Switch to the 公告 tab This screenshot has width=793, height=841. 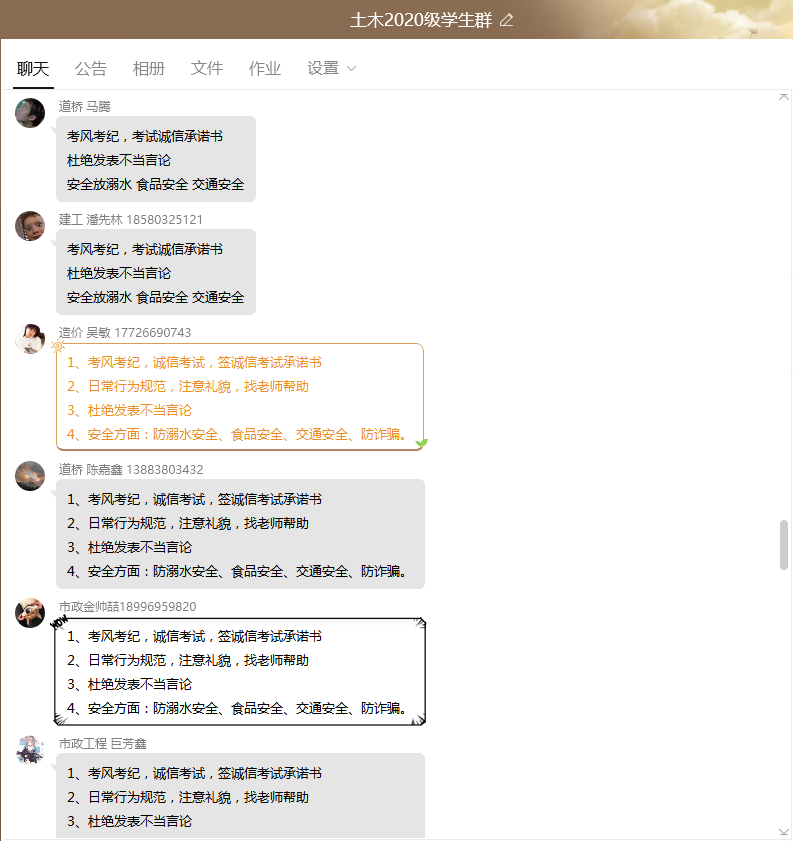[91, 69]
